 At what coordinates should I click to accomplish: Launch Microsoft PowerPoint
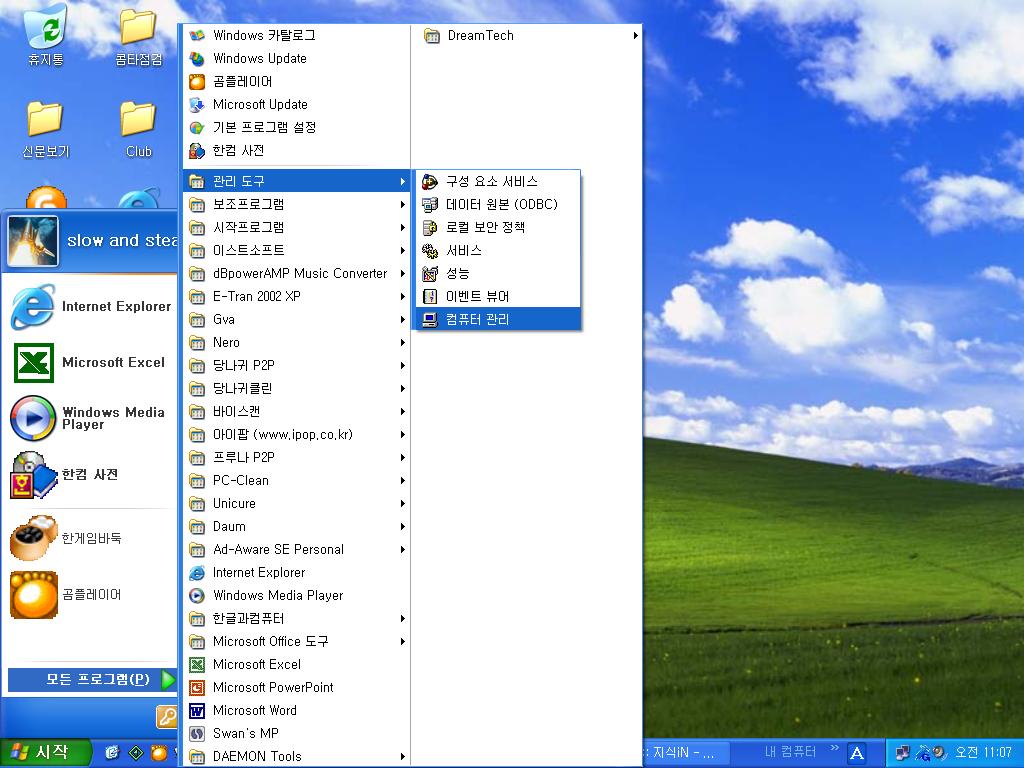[x=297, y=687]
